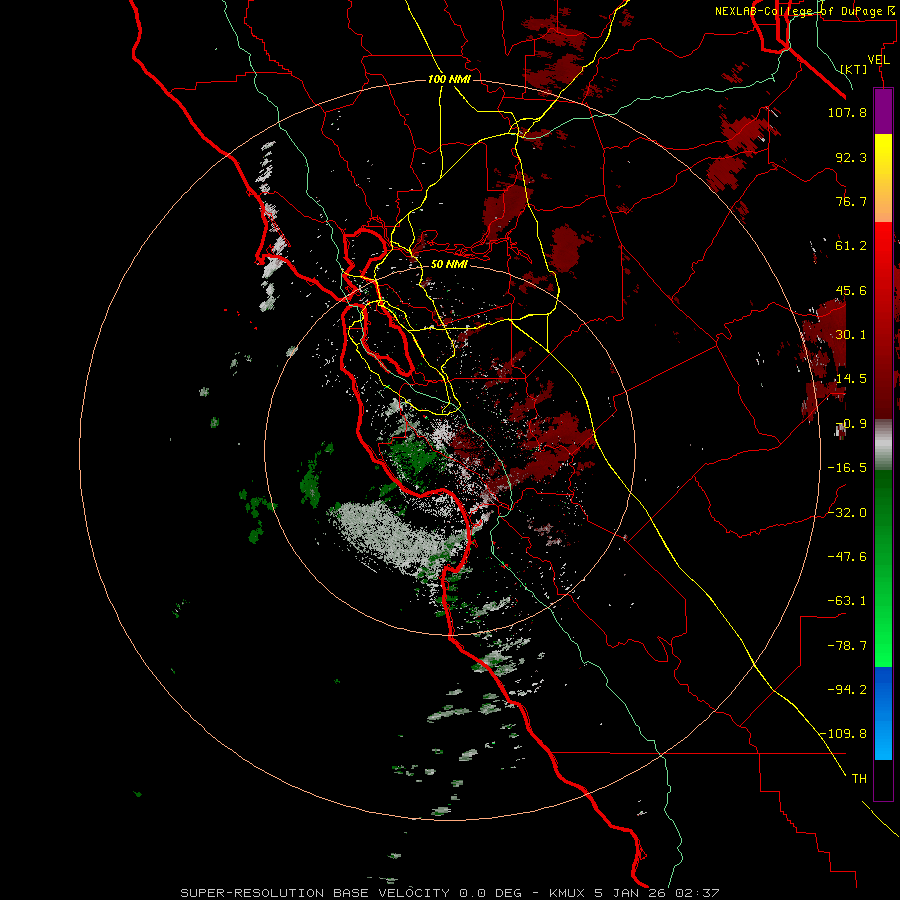Select the -94.2 scale value
This screenshot has height=900, width=900.
pyautogui.click(x=847, y=690)
